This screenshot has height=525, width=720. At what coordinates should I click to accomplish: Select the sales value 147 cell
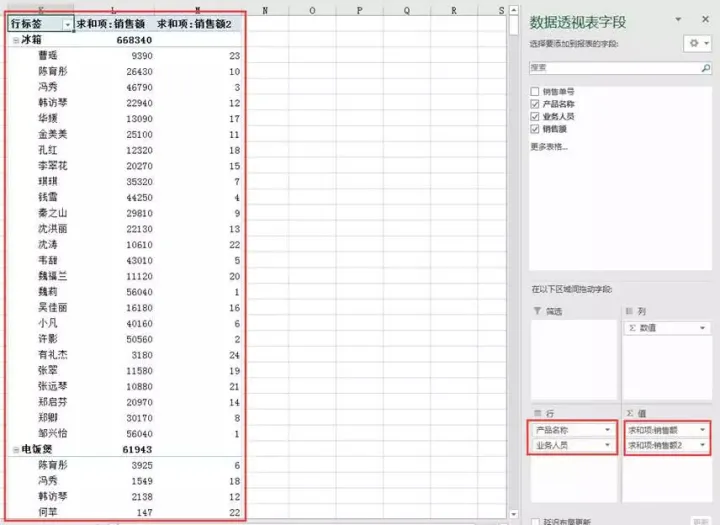tap(144, 512)
